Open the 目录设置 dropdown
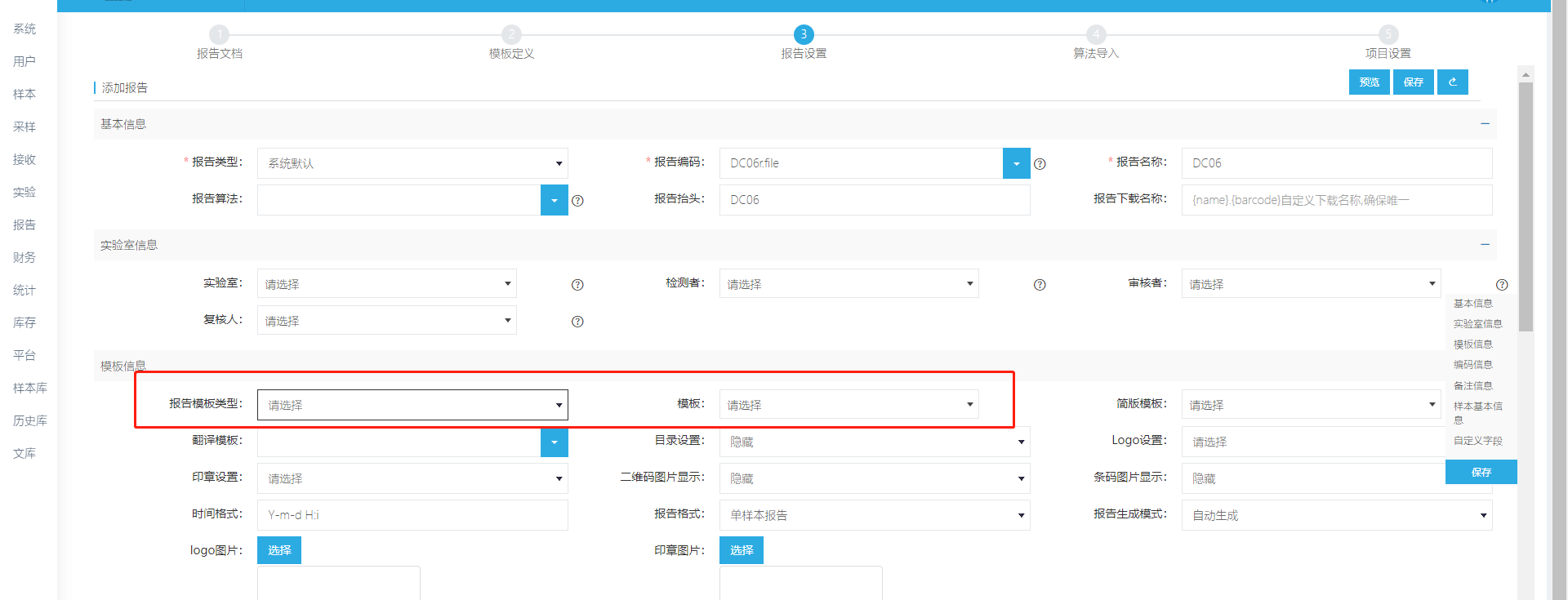 [875, 442]
